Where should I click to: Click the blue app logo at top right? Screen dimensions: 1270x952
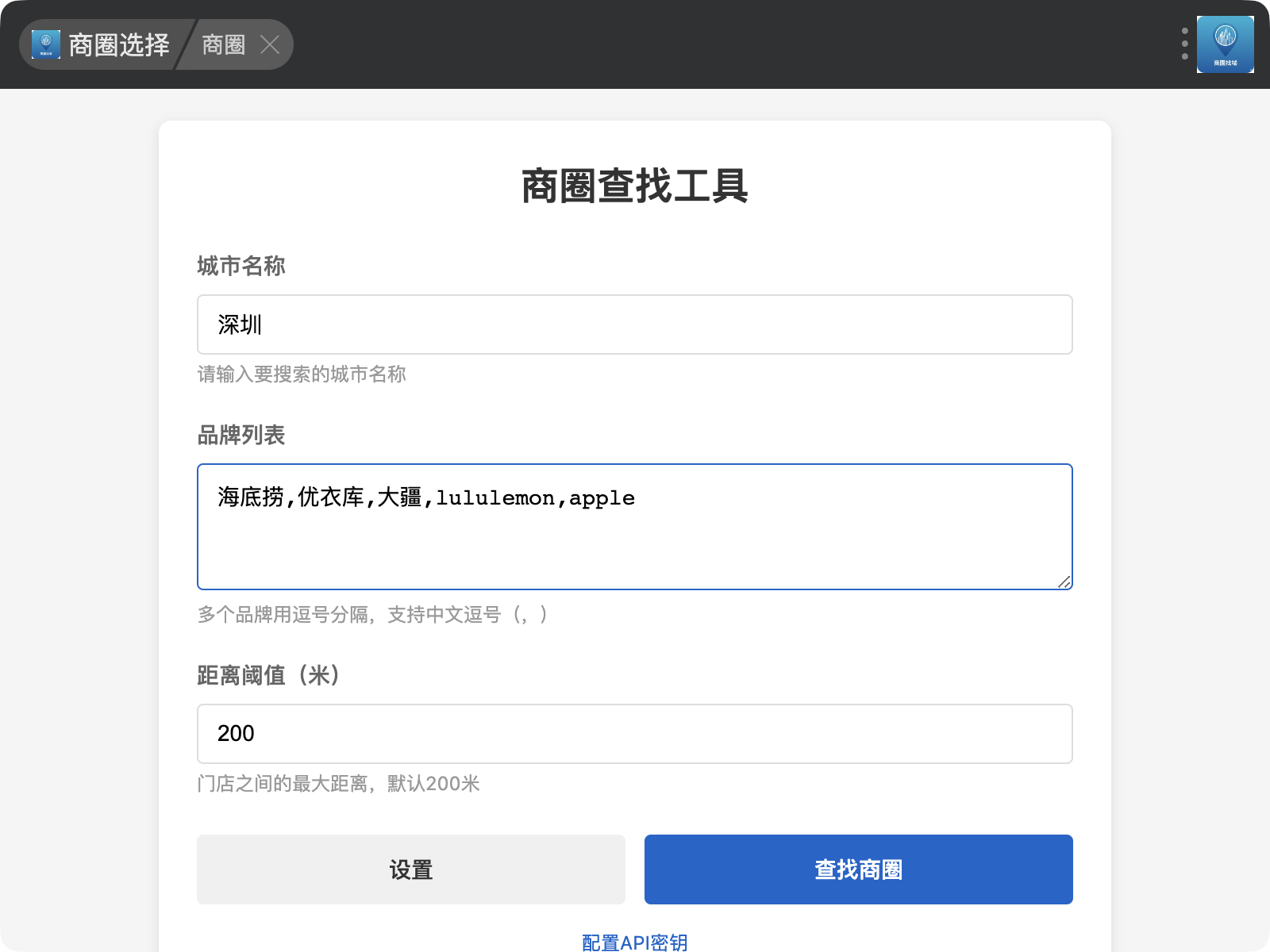1225,44
